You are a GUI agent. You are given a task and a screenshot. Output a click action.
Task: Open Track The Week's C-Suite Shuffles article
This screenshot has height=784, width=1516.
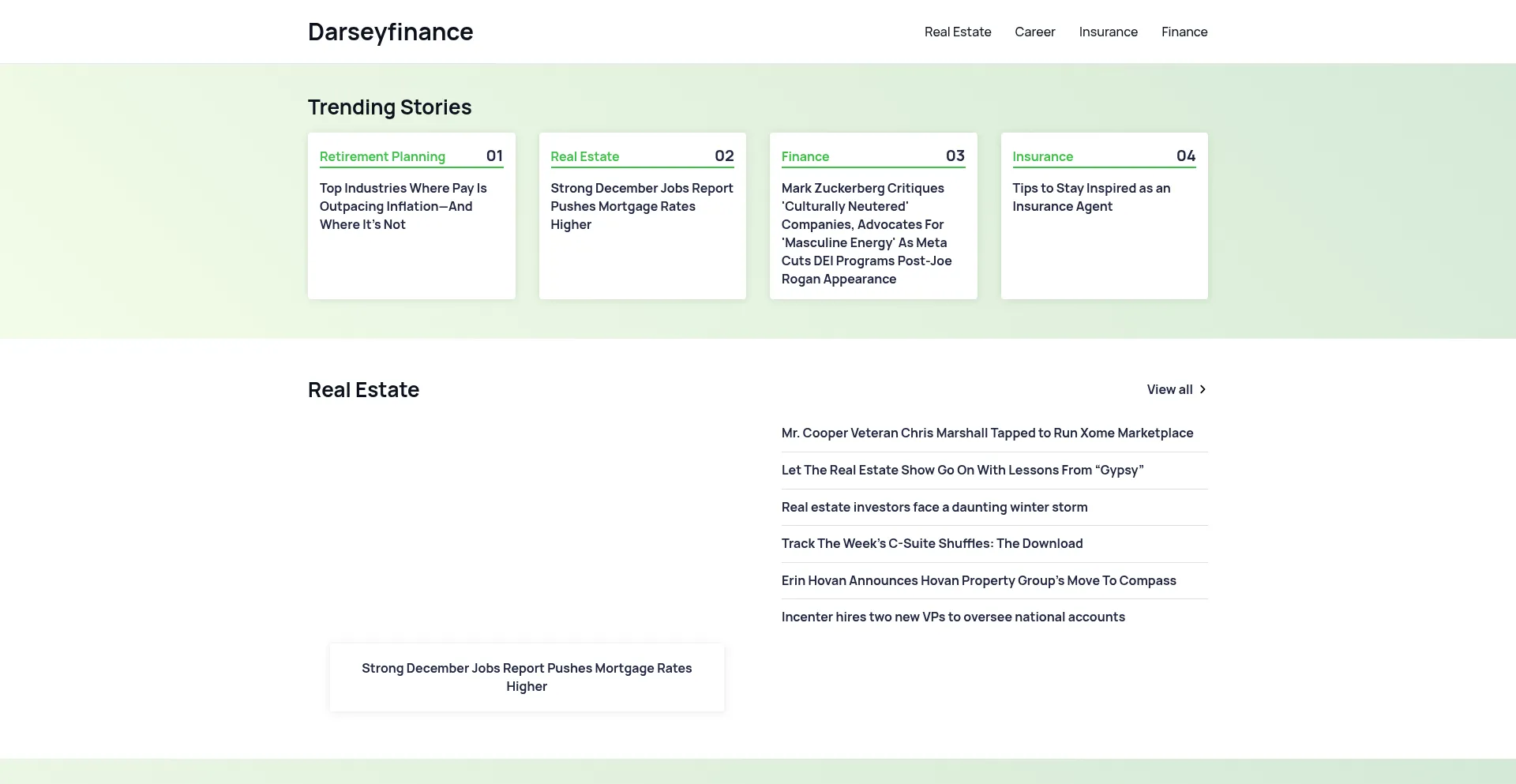[932, 543]
